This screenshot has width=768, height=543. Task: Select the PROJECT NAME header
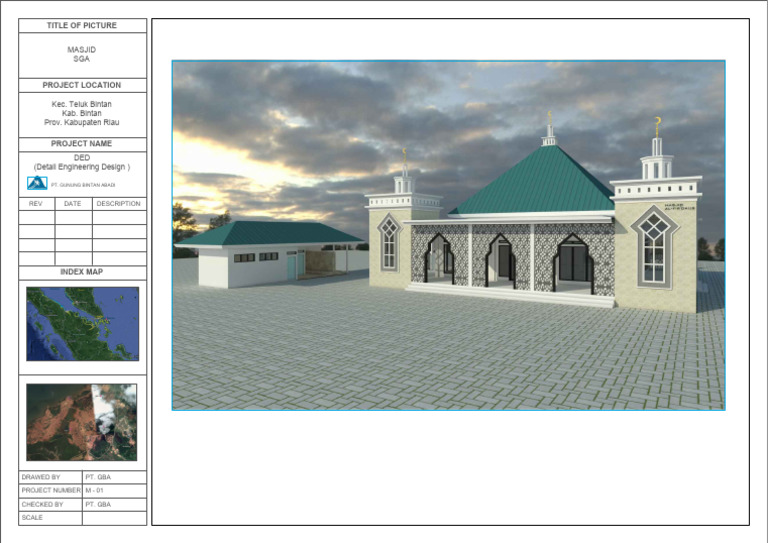(81, 143)
